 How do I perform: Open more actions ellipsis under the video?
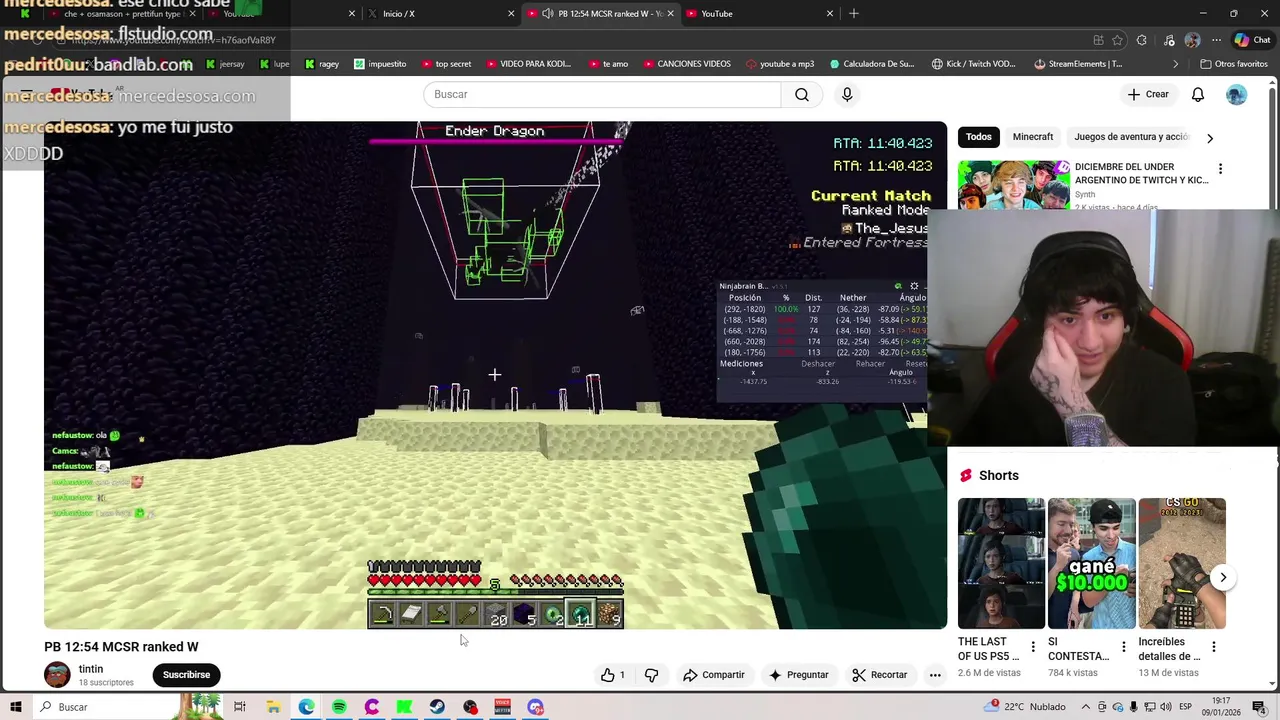(x=935, y=675)
